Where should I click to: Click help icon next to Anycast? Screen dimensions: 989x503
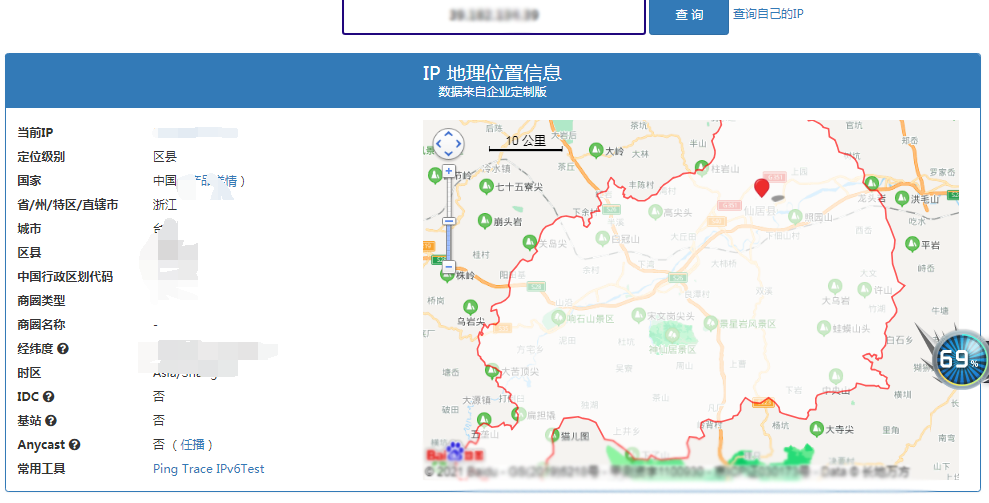click(74, 445)
